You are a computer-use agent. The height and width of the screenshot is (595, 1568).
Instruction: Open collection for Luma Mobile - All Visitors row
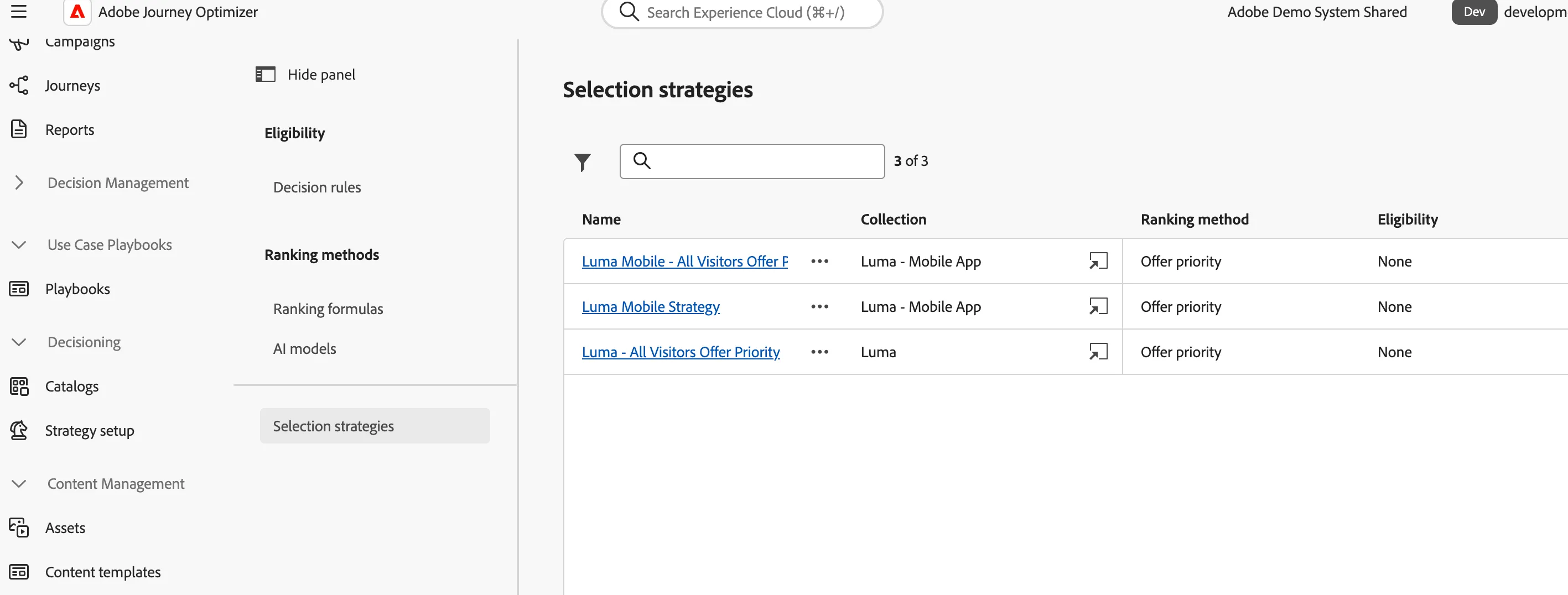pyautogui.click(x=1098, y=261)
